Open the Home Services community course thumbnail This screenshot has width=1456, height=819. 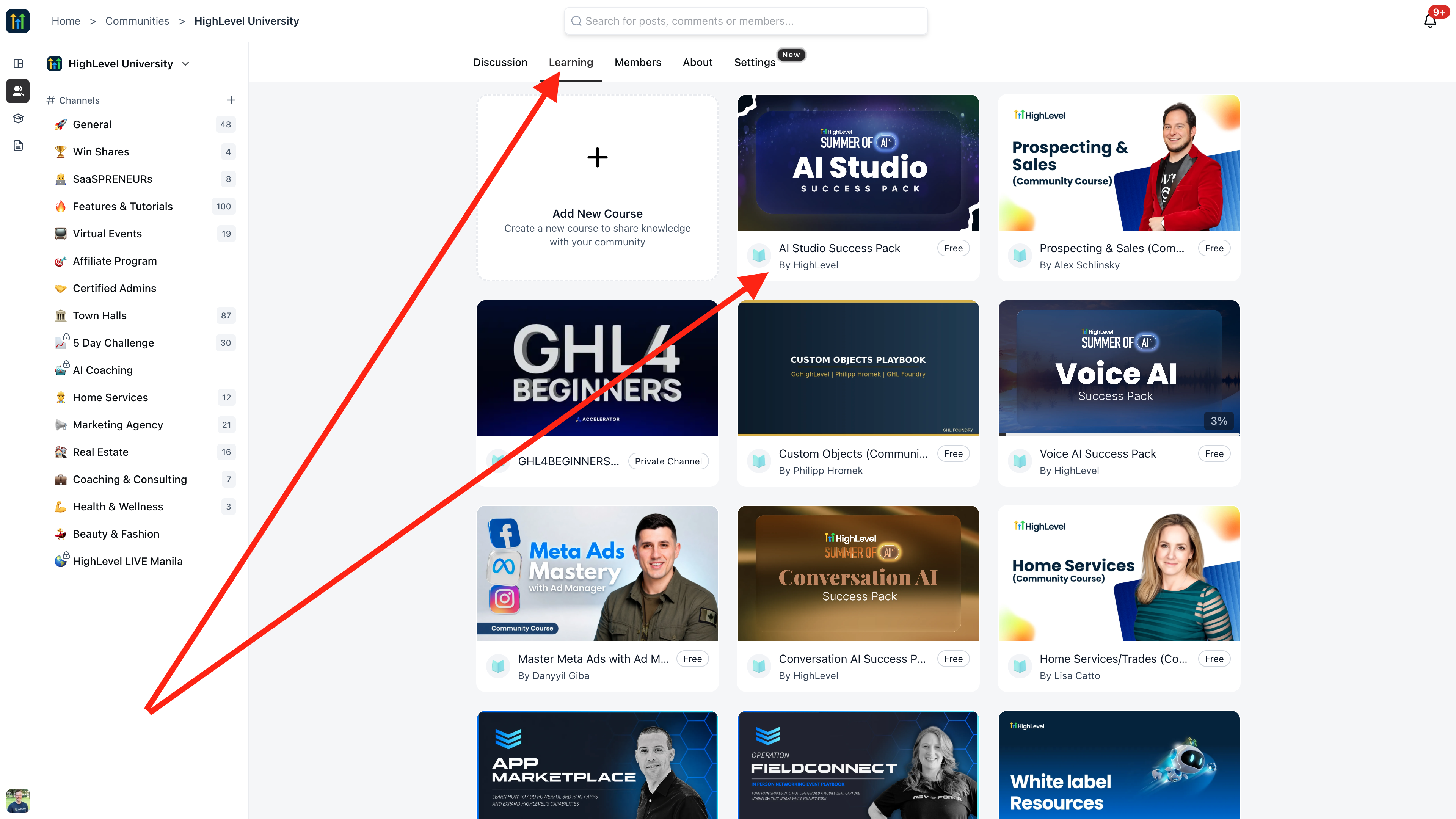[x=1119, y=574]
